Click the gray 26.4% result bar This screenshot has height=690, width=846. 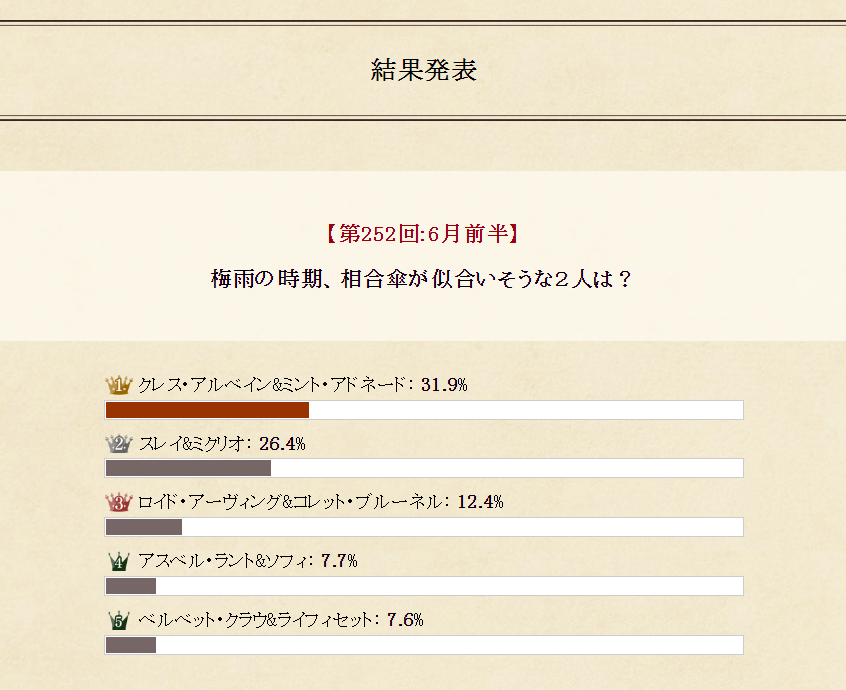coord(188,468)
